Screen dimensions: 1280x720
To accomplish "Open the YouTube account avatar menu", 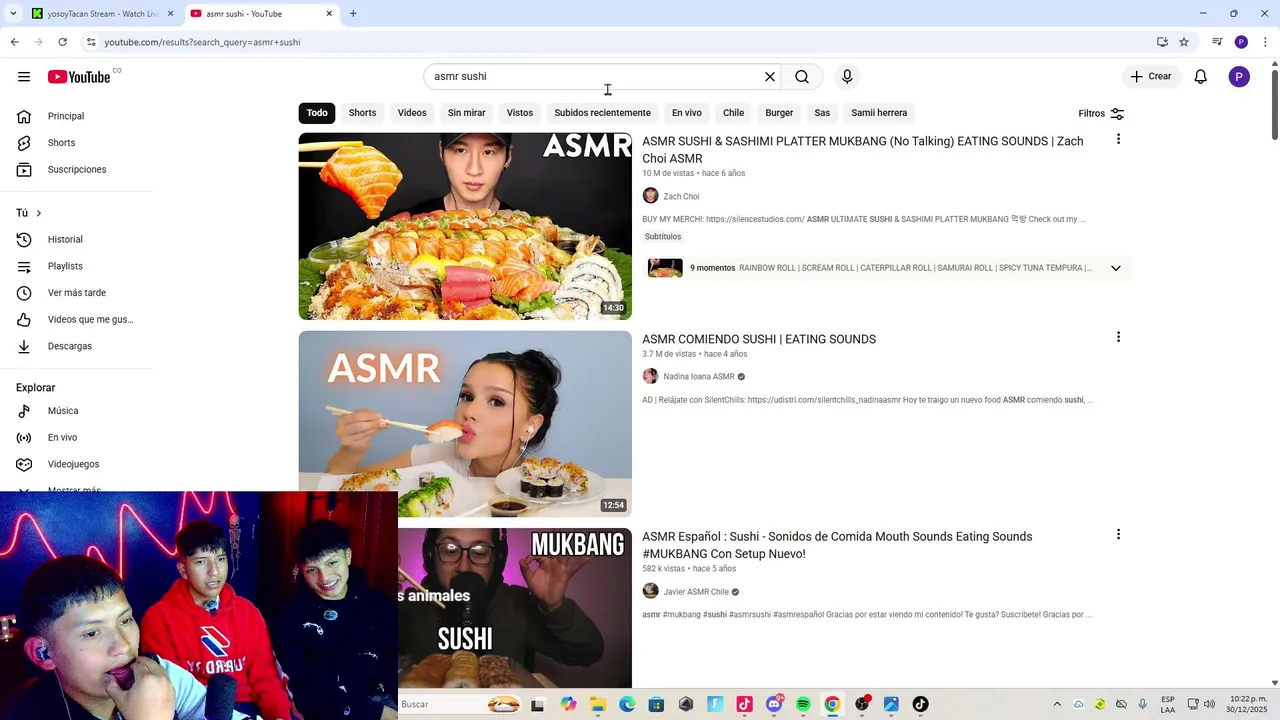I will click(1239, 77).
